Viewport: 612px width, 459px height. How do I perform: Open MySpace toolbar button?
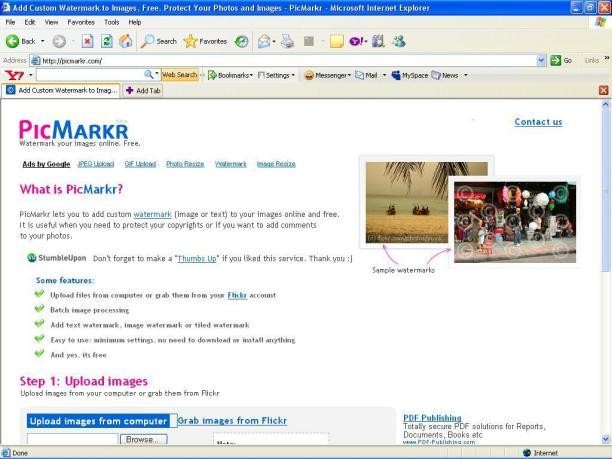coord(409,75)
